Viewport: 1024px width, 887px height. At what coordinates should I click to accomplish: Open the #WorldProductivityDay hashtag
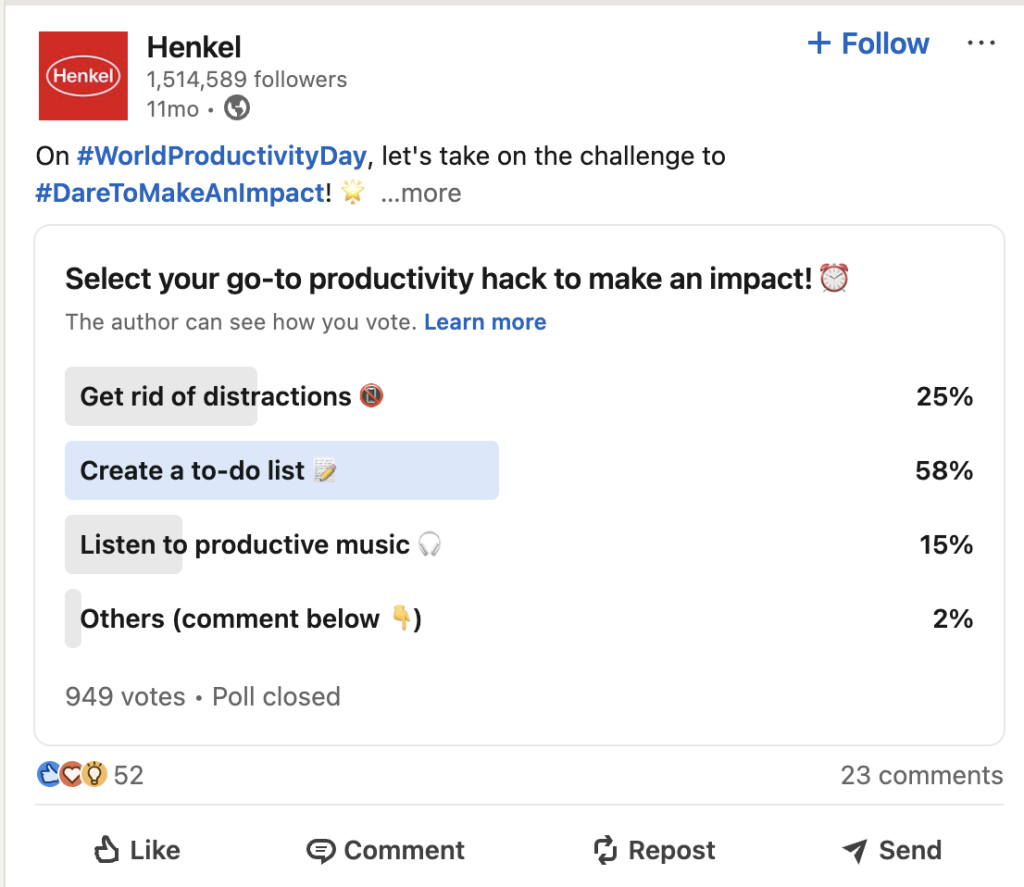[x=223, y=157]
